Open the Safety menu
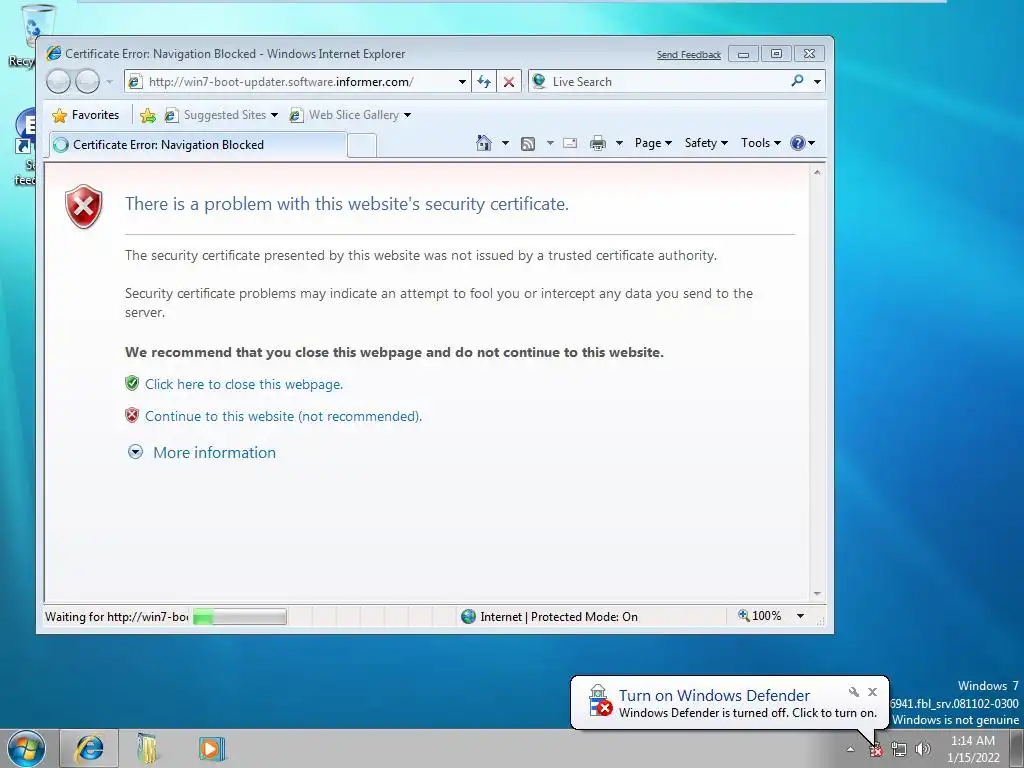This screenshot has height=768, width=1024. [x=706, y=143]
